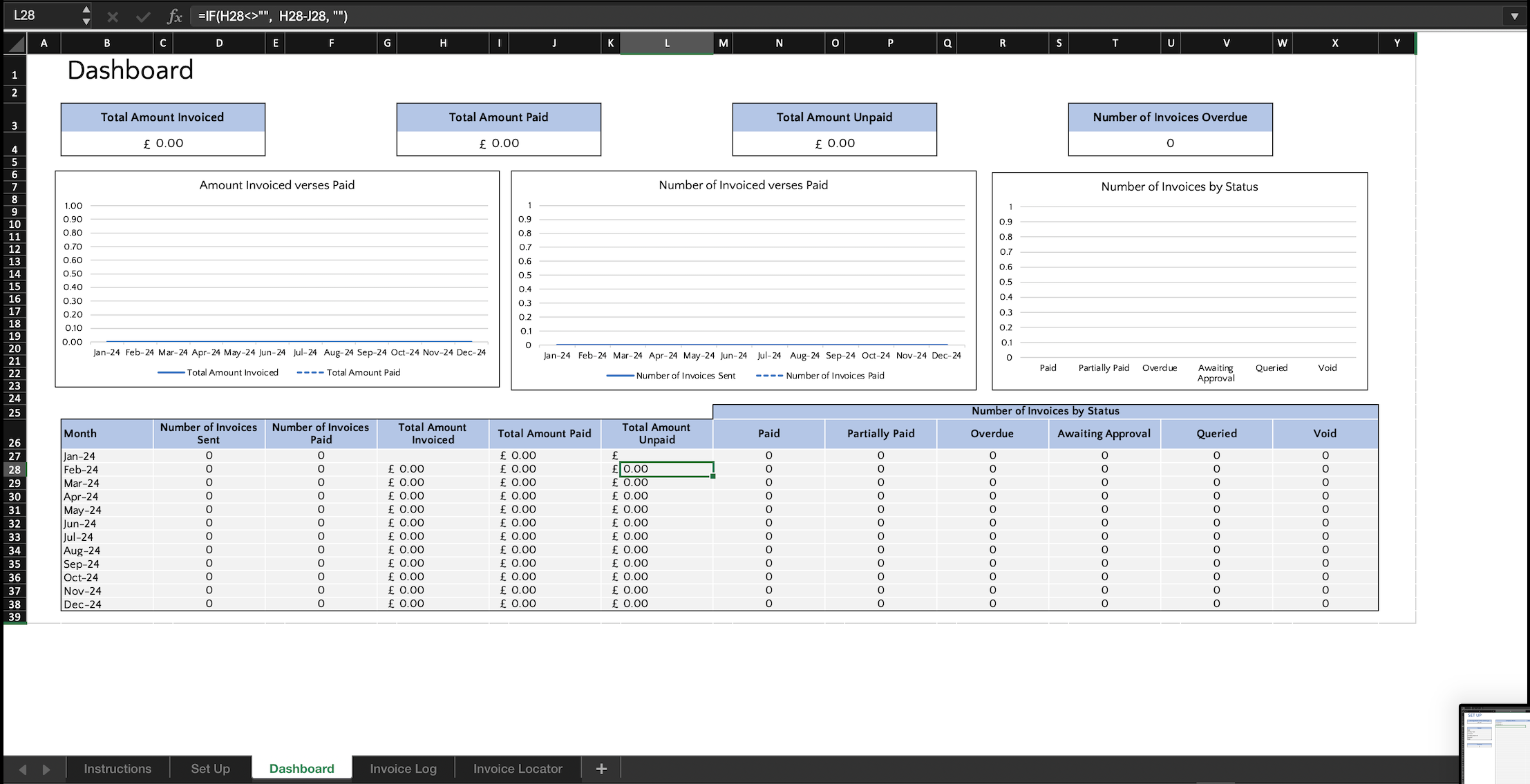This screenshot has width=1530, height=784.
Task: Click the Total Amount Invoiced card header
Action: (x=162, y=117)
